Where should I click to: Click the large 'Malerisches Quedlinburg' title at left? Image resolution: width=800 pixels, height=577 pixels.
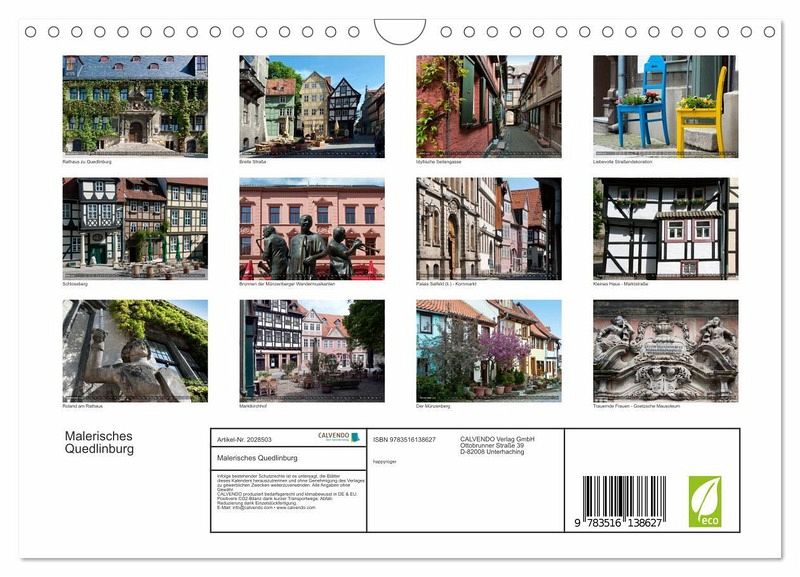pyautogui.click(x=99, y=442)
